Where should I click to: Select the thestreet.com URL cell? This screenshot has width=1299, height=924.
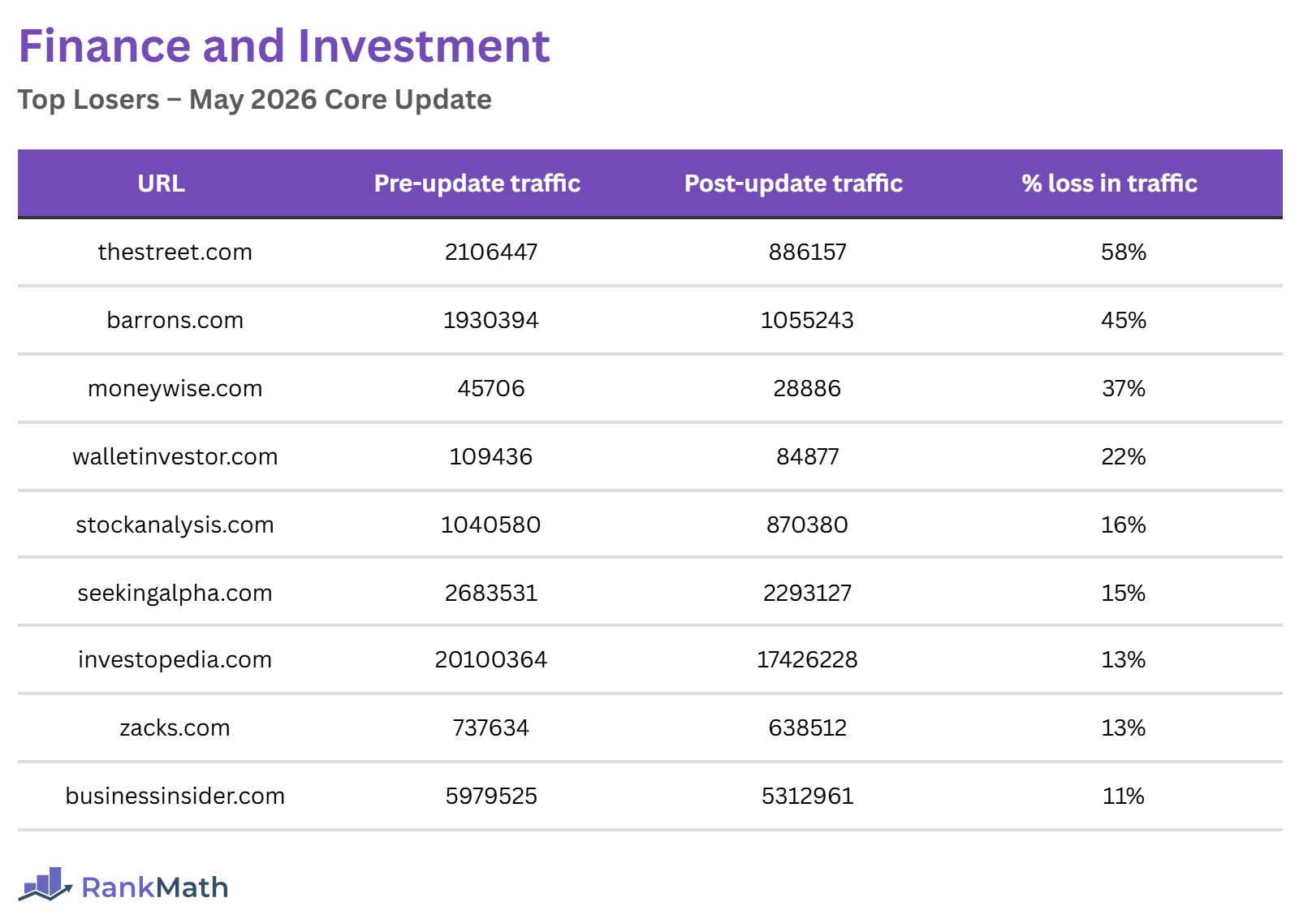(175, 252)
